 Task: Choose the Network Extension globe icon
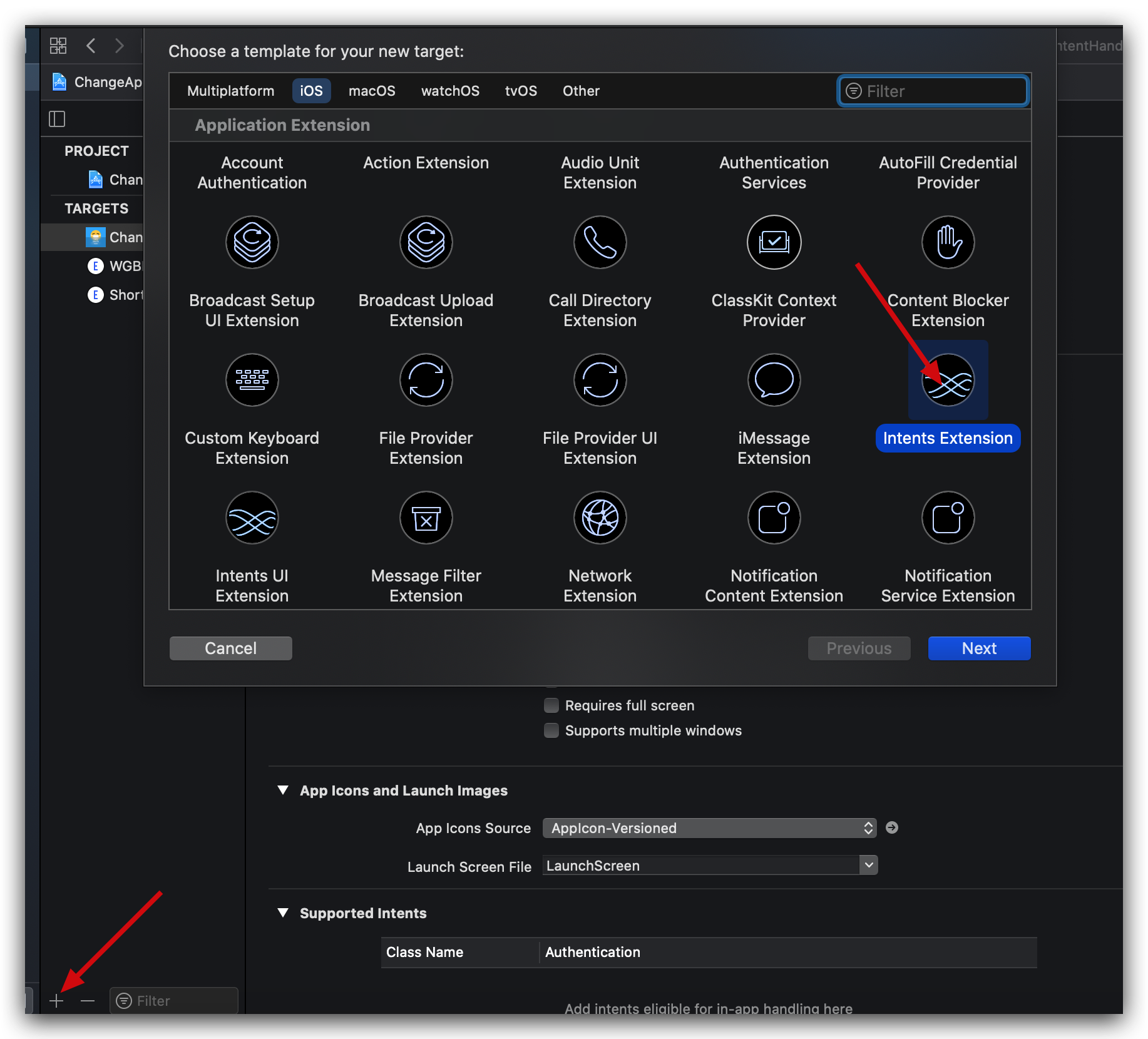click(x=600, y=518)
